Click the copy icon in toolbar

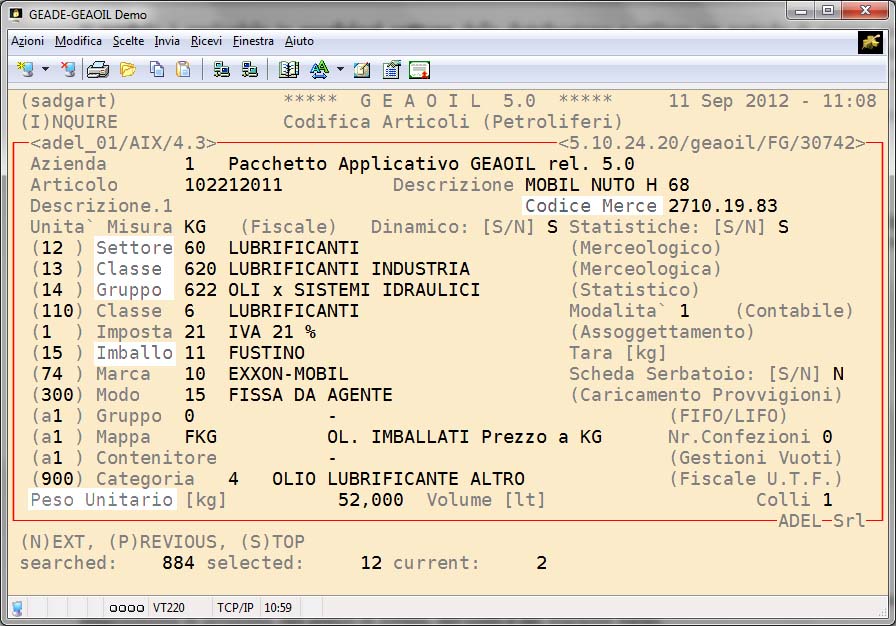tap(156, 69)
